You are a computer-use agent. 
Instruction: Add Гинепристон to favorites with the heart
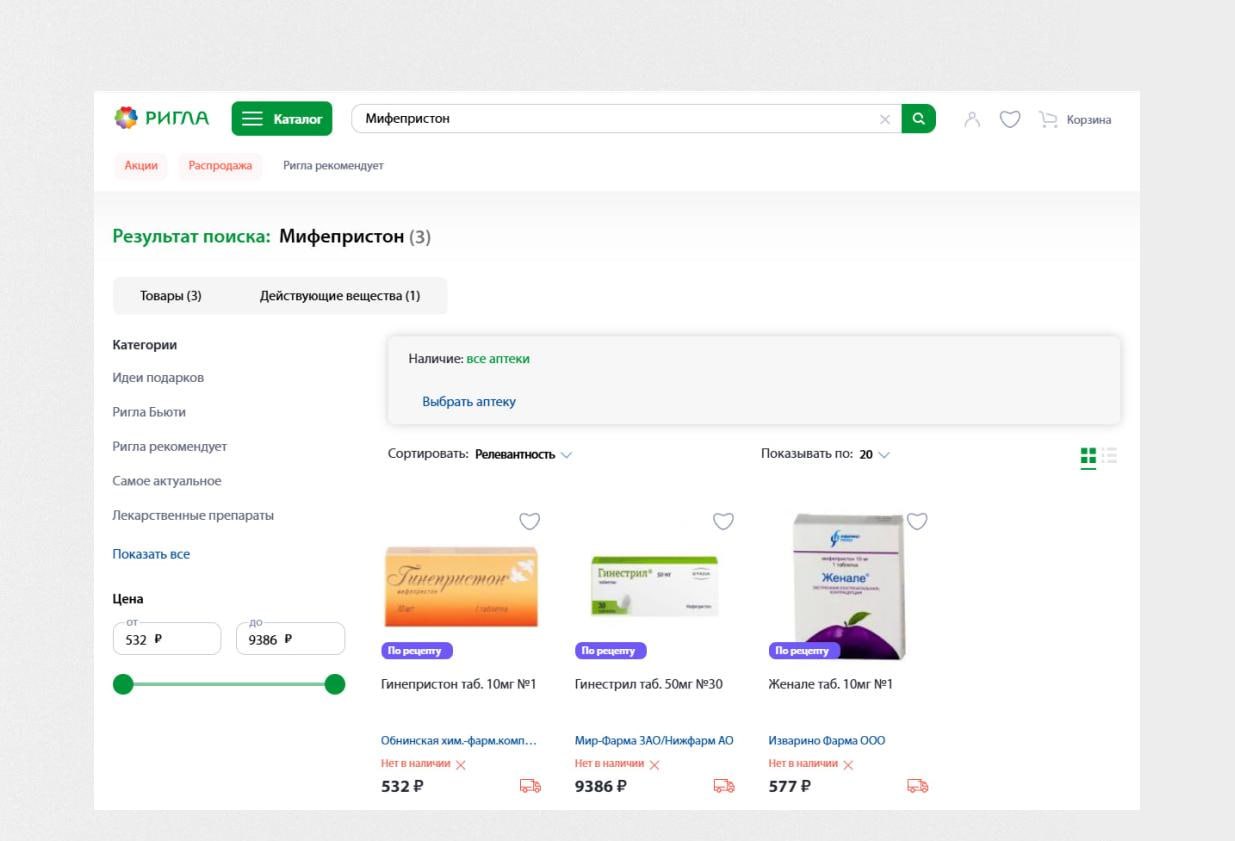click(530, 521)
